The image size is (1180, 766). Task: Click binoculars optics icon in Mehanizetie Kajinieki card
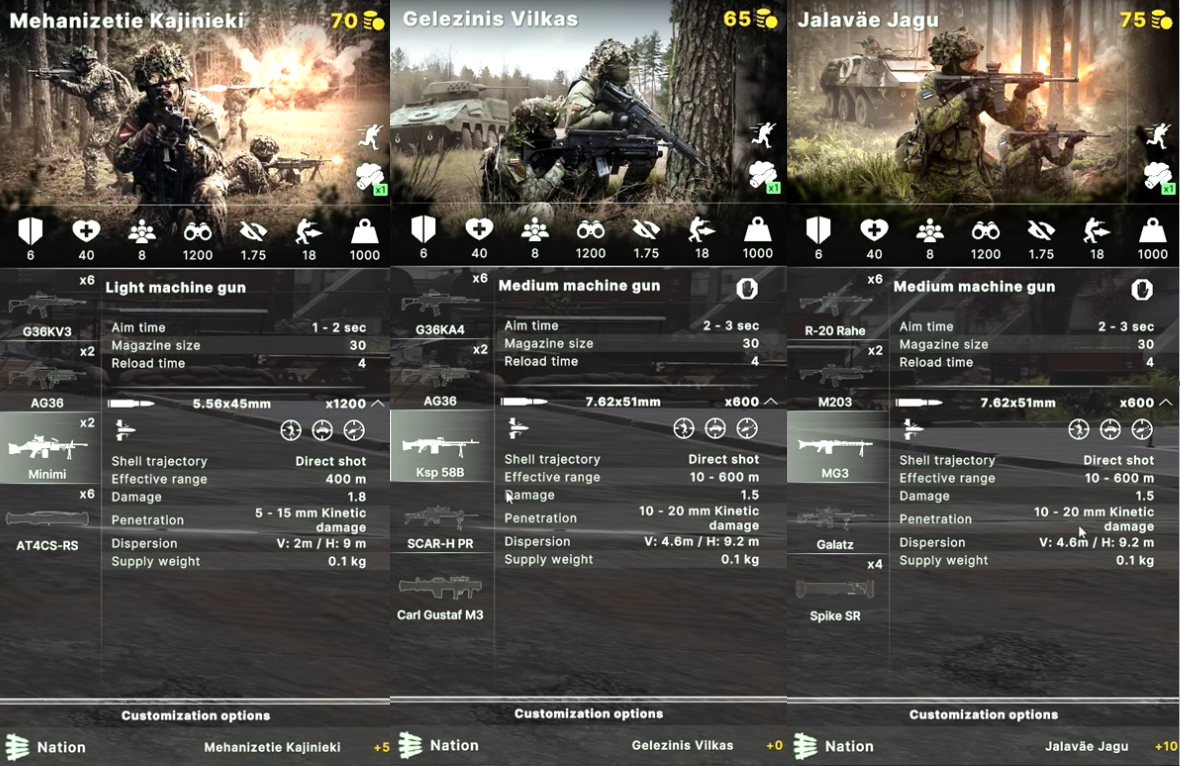tap(197, 232)
